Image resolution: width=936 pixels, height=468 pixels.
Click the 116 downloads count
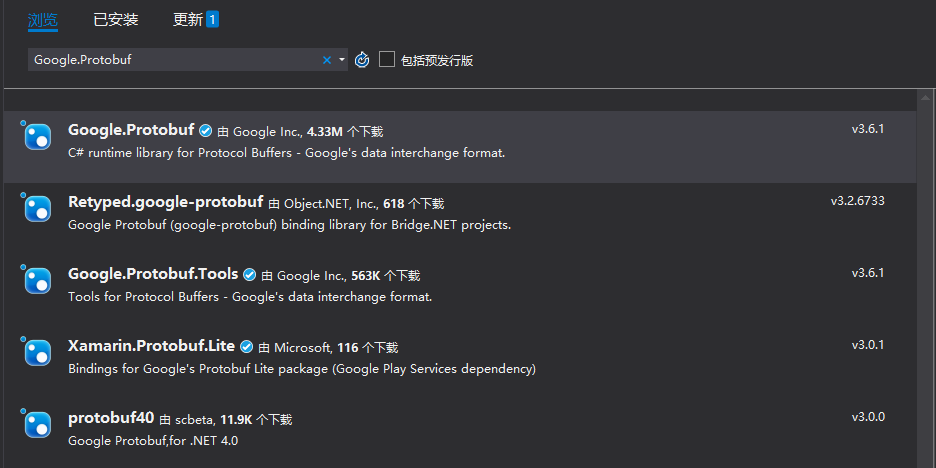tap(348, 348)
